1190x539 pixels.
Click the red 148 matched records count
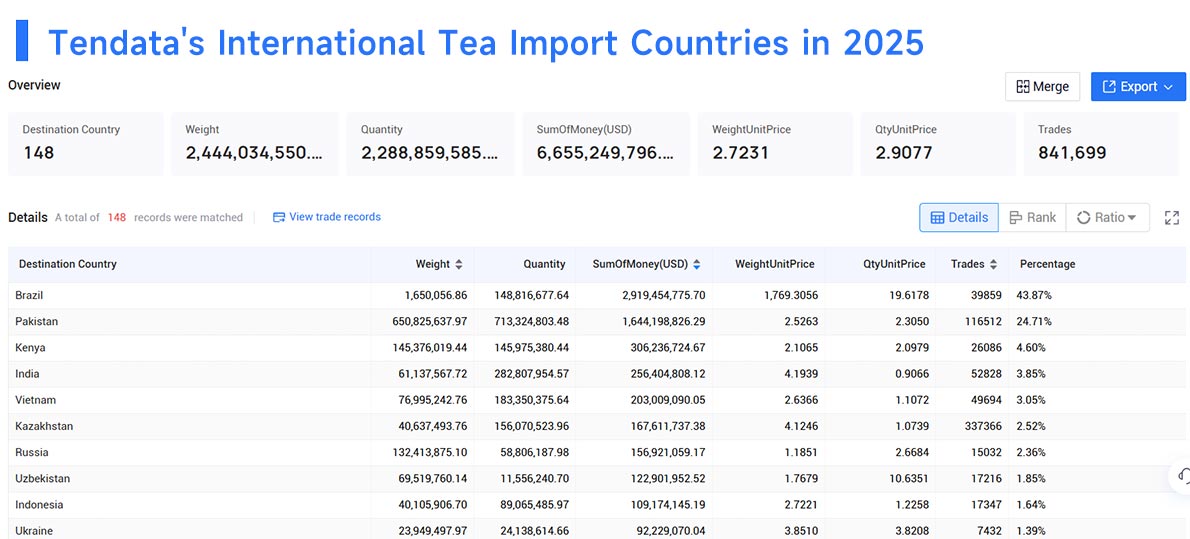tap(116, 217)
